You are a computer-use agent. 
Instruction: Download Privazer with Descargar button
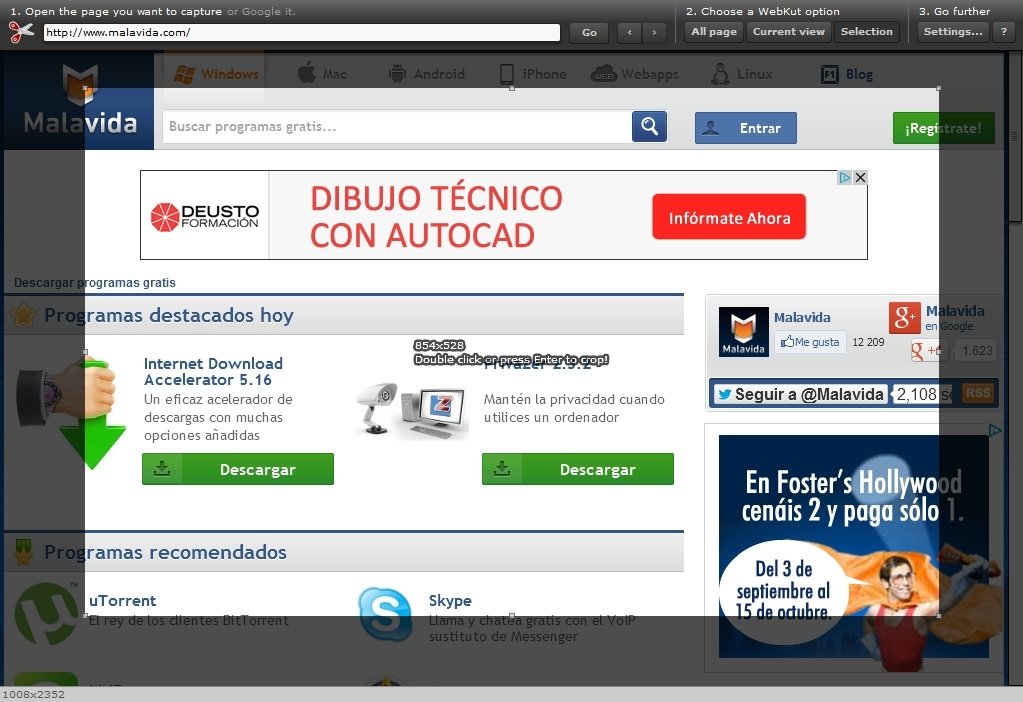tap(577, 469)
